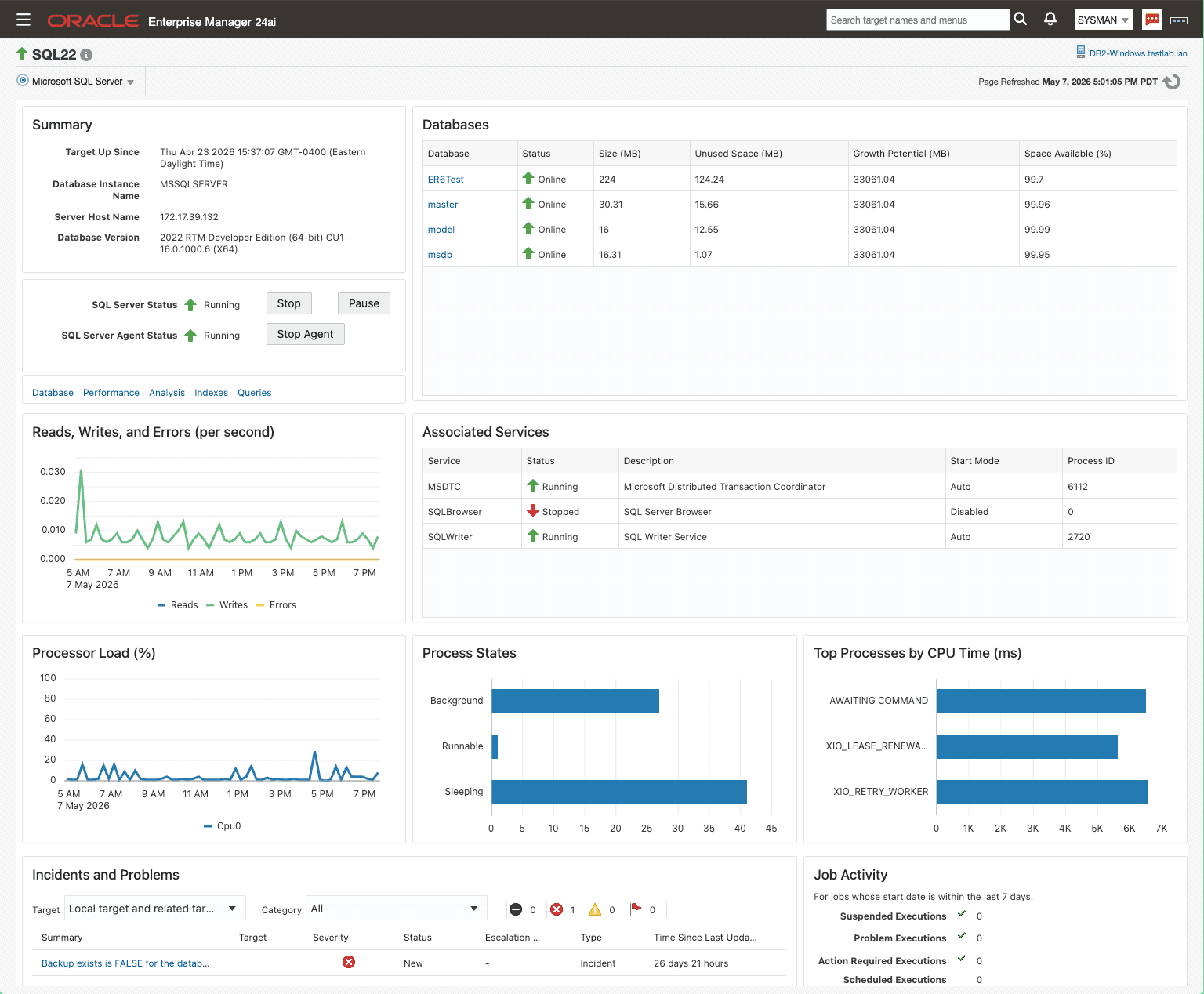
Task: Click the Suspended Executions checkmark icon
Action: (962, 914)
